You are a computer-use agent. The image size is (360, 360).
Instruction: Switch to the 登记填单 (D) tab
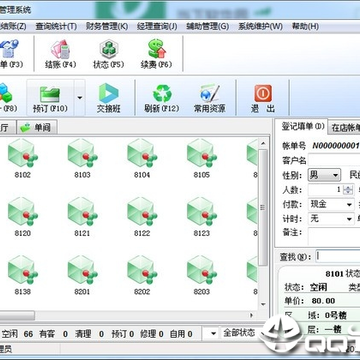click(x=301, y=126)
